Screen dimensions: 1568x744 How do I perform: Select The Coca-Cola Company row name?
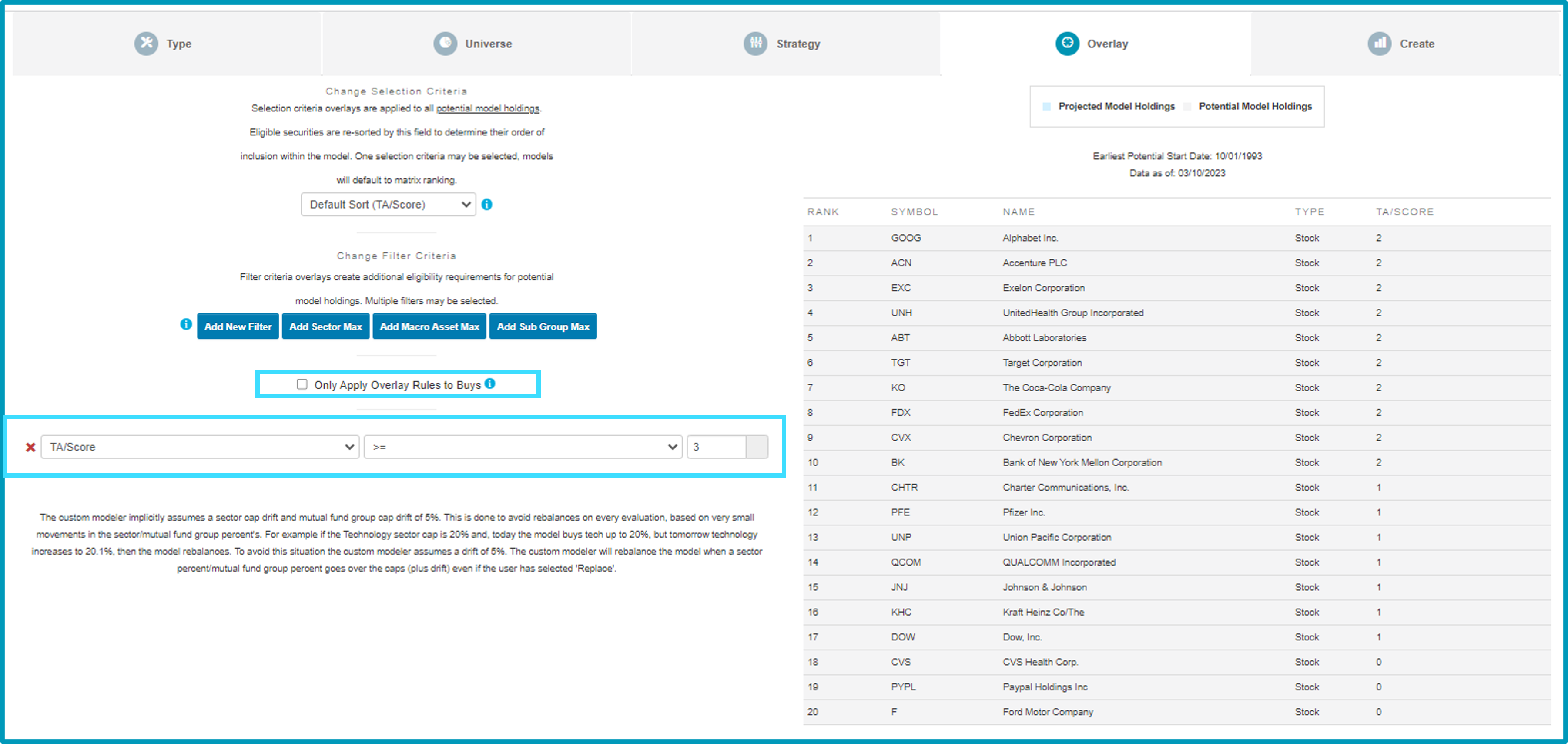[1056, 388]
